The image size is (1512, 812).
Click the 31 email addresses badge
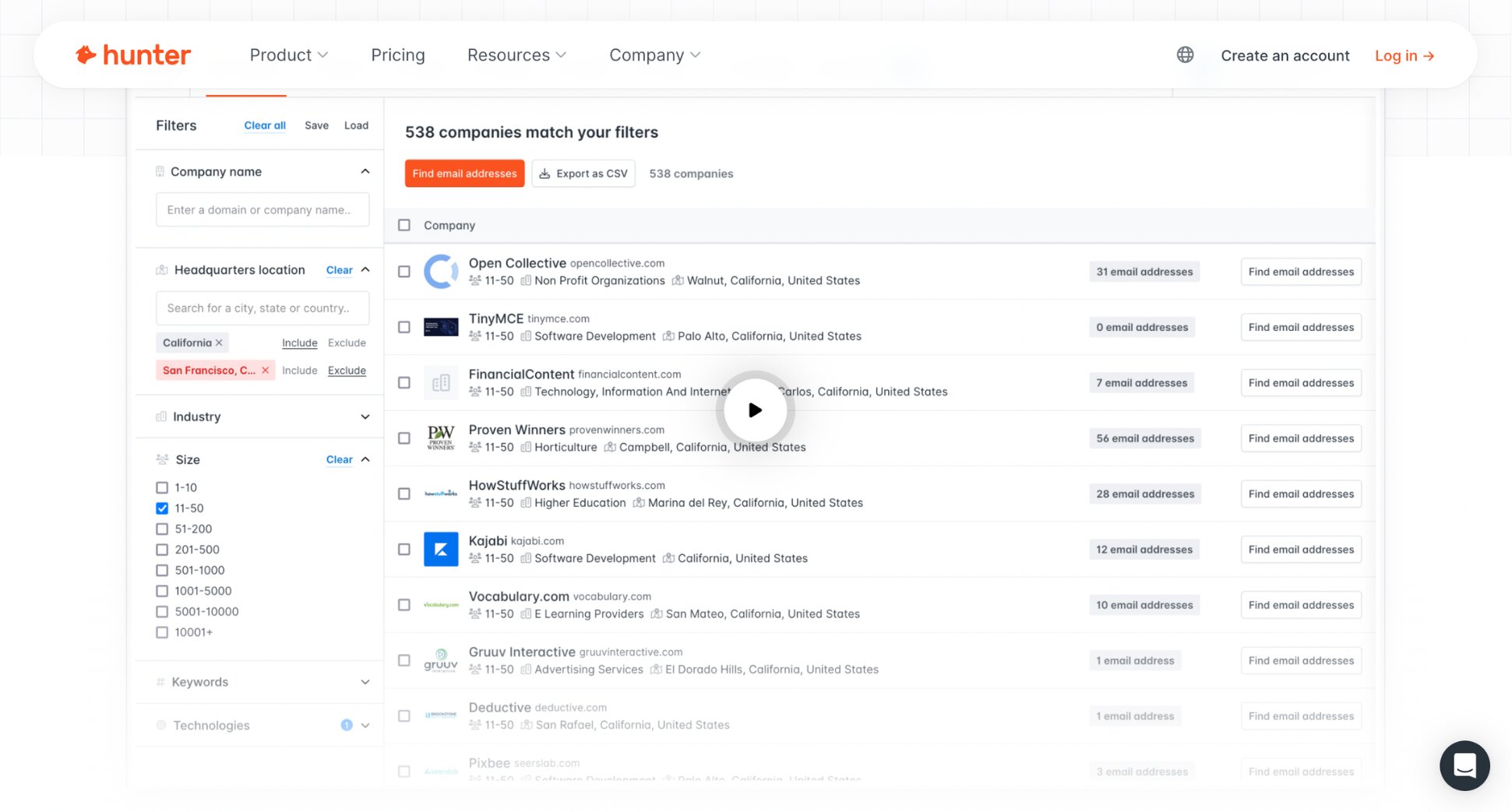pos(1144,272)
